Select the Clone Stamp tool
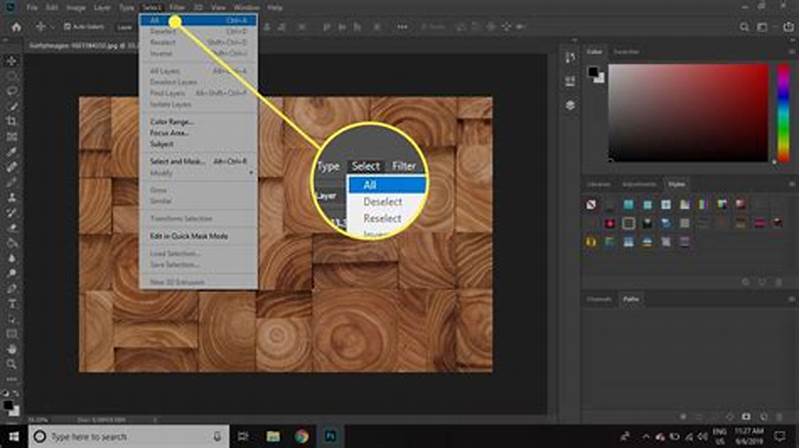Screen dimensions: 800x448 11,197
